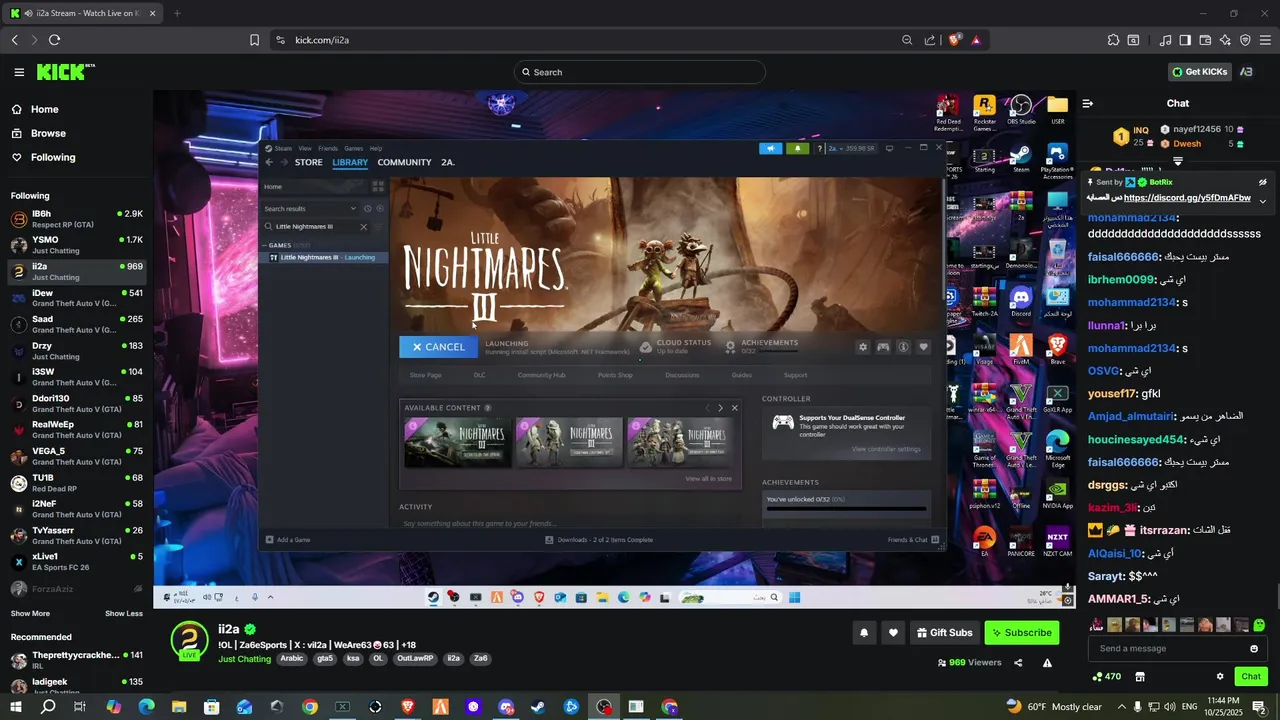Click the green Subscribe button

pos(1021,632)
